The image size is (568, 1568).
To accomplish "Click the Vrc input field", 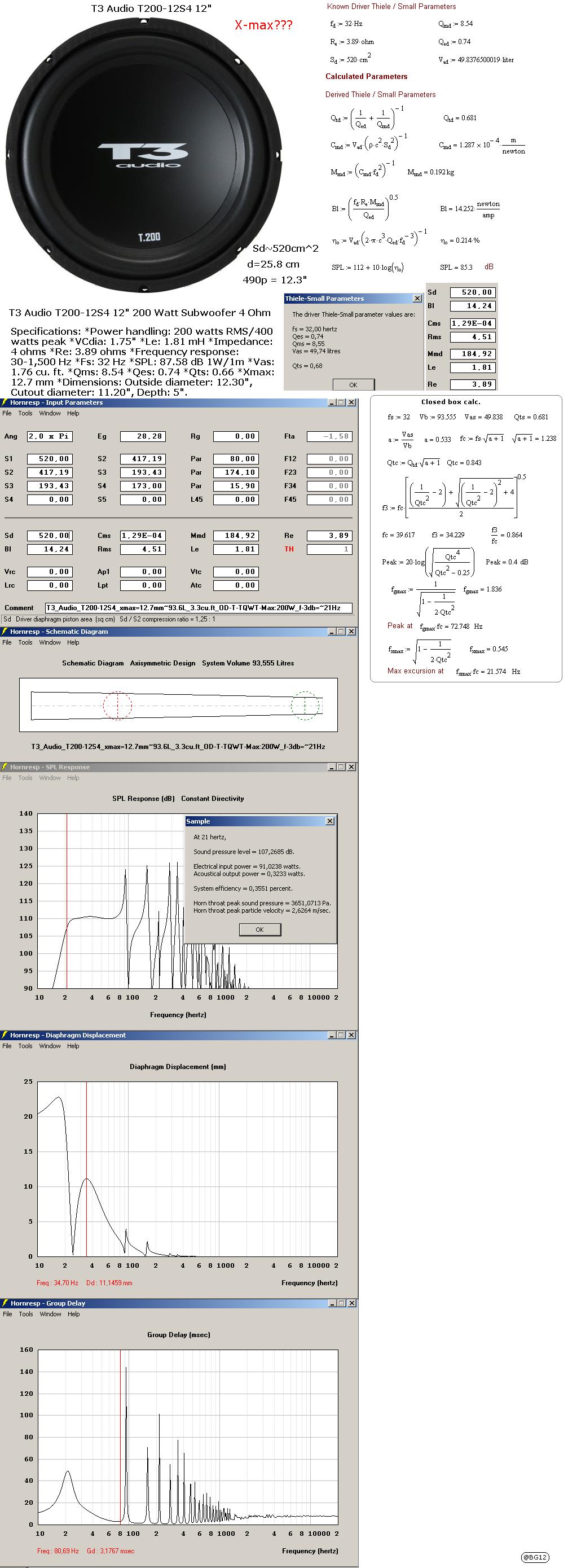I will click(50, 572).
